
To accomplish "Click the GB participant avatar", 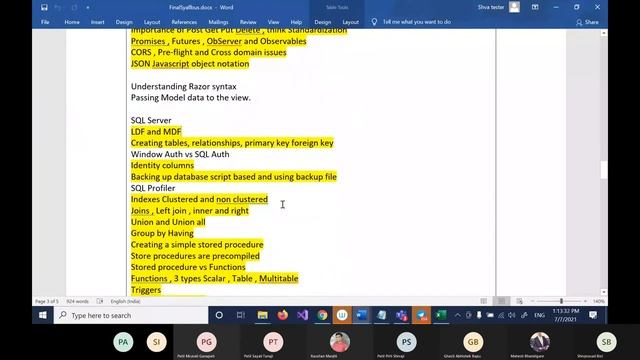I will (473, 342).
